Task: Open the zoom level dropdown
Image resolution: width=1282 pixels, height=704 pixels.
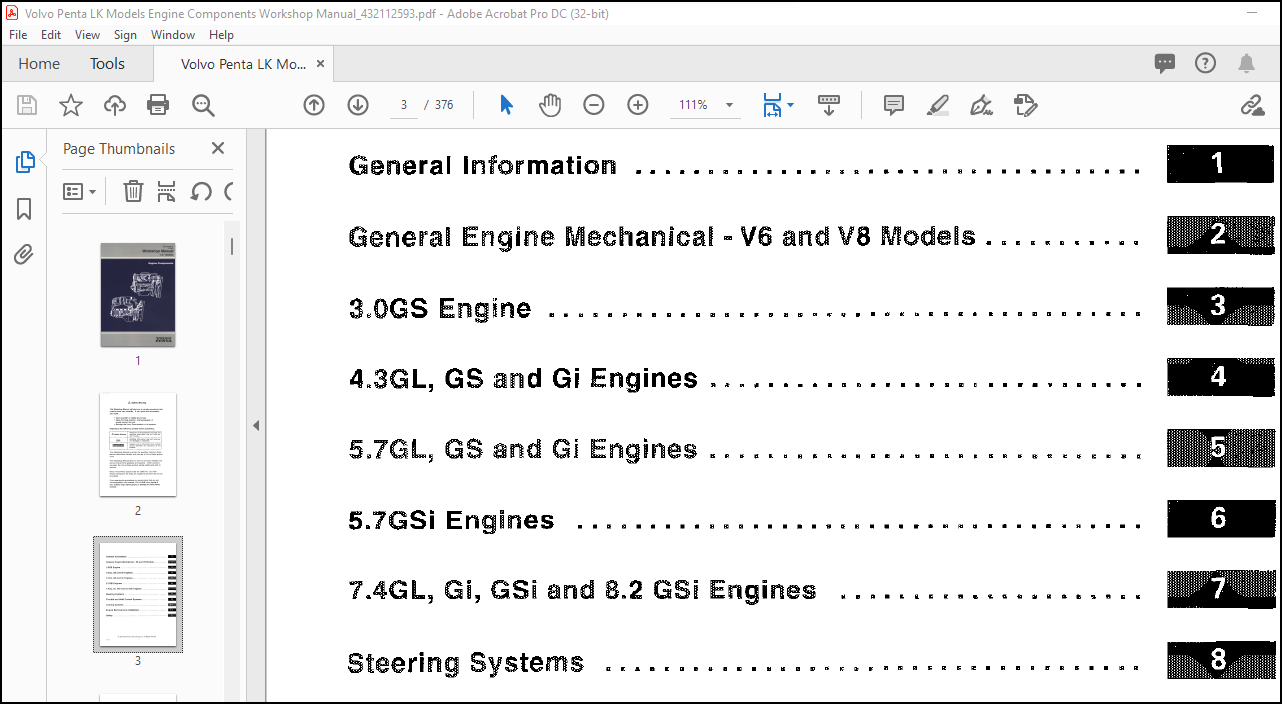Action: tap(729, 105)
